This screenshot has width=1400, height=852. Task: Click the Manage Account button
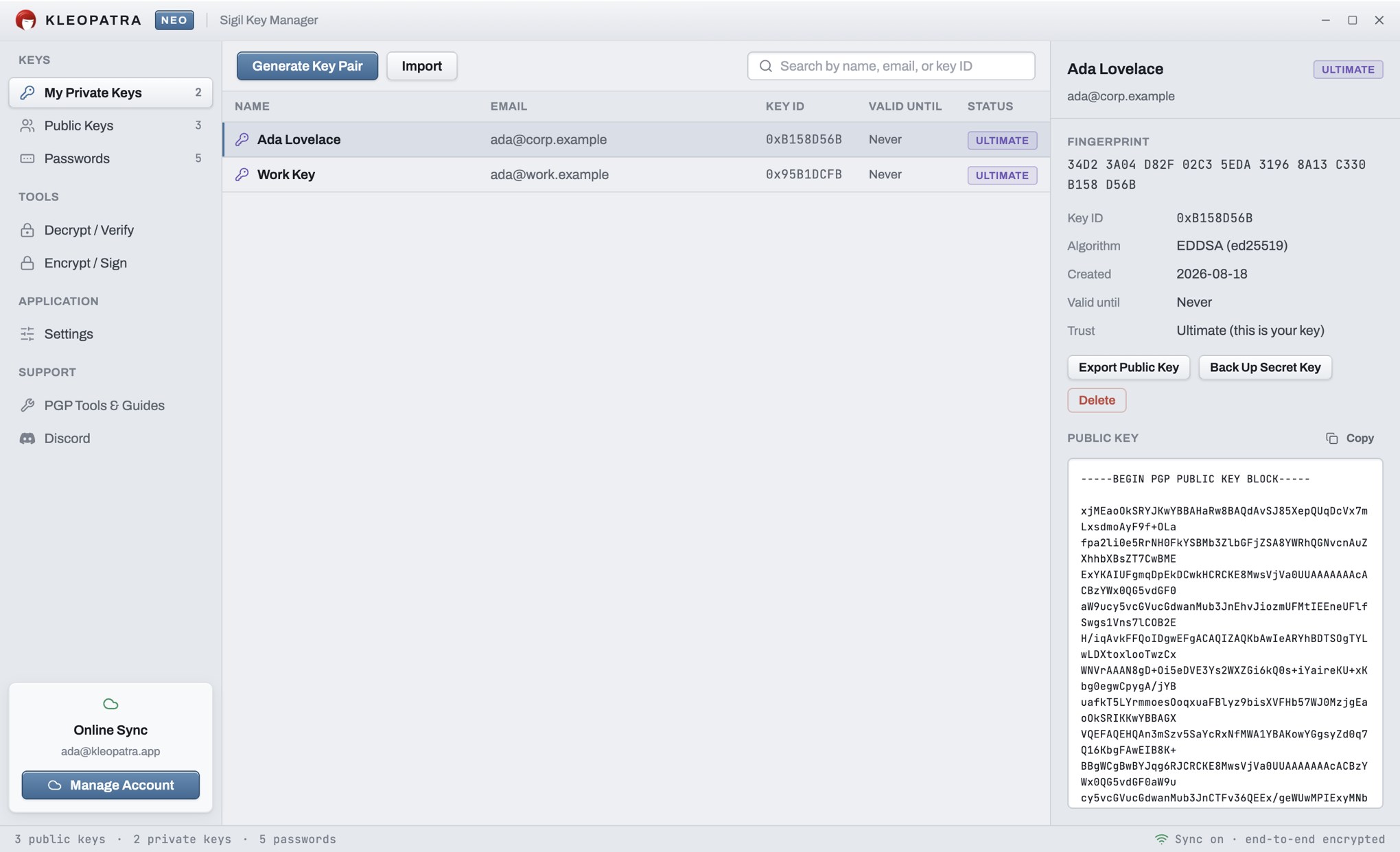tap(110, 785)
